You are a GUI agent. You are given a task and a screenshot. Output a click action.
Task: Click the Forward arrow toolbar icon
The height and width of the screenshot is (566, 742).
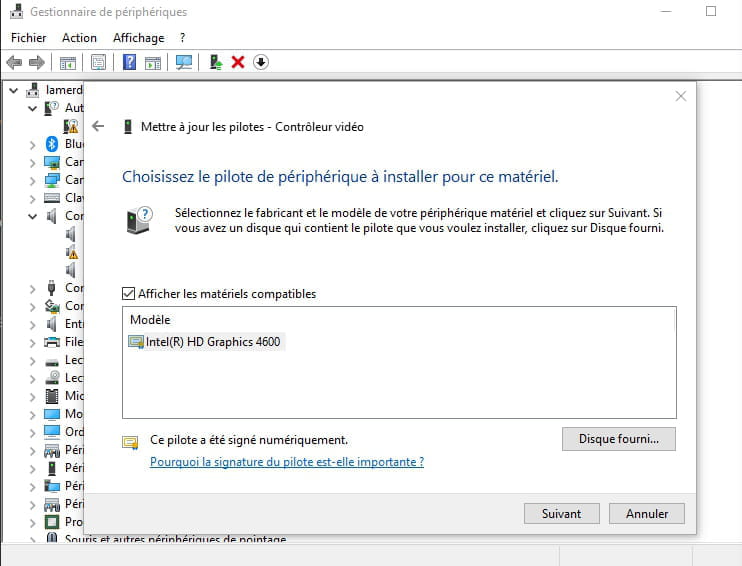36,62
